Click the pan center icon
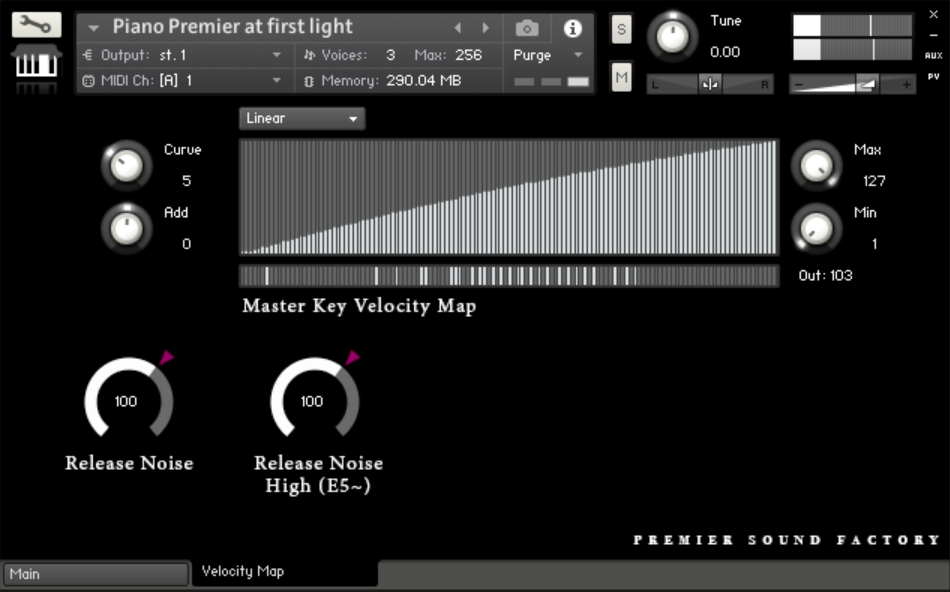The height and width of the screenshot is (592, 950). [x=709, y=84]
